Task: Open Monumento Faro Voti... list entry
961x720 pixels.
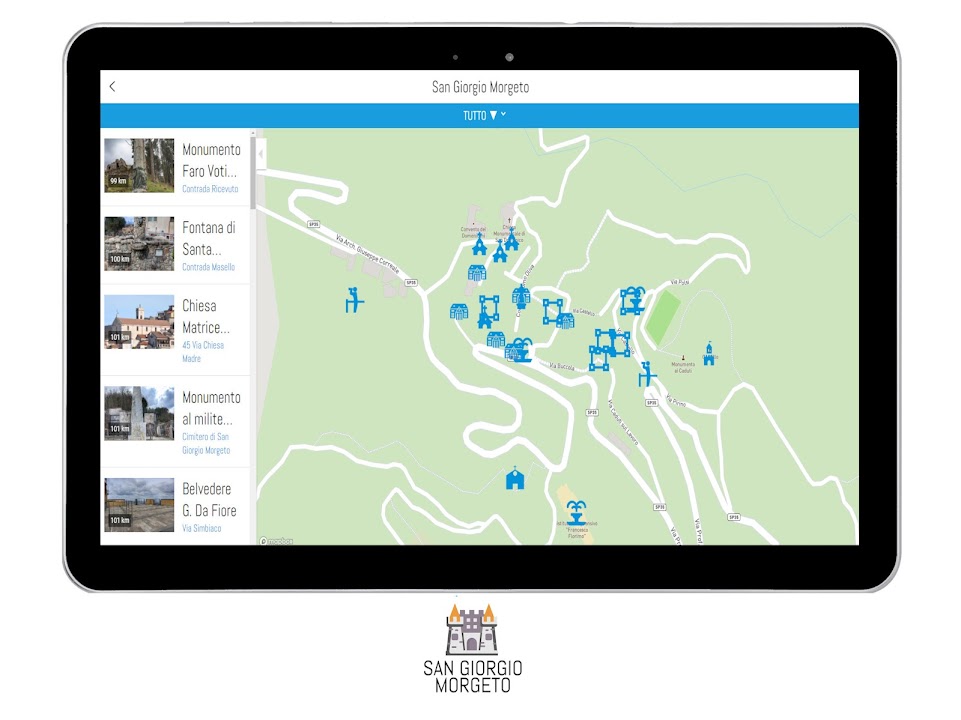Action: (177, 167)
